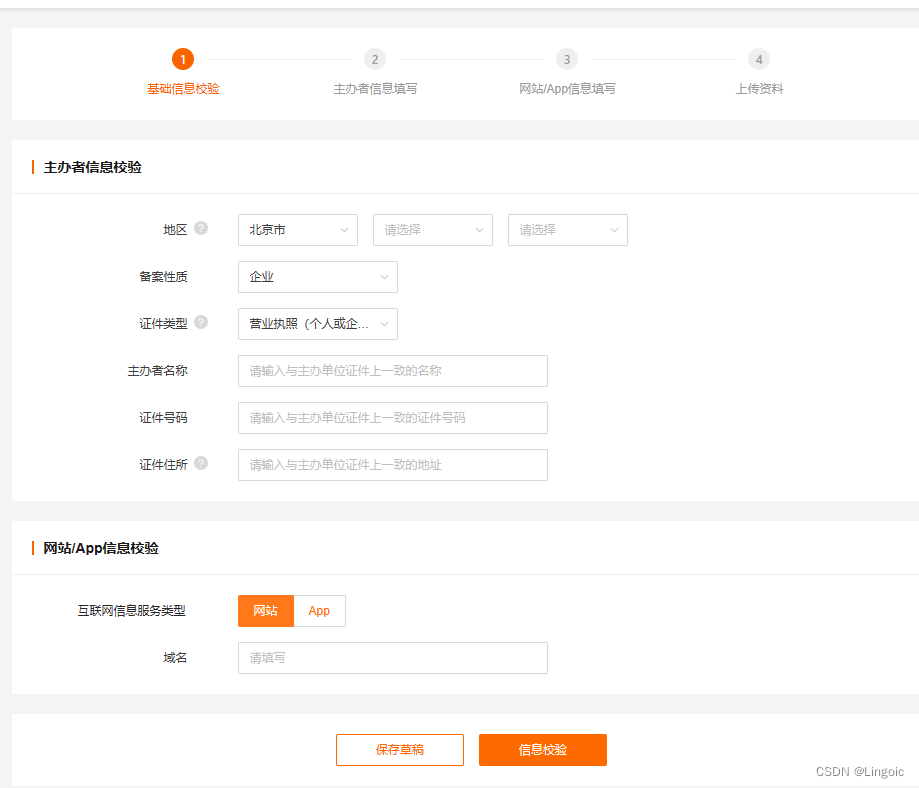Open the 证件类型 营业执照 dropdown
This screenshot has height=788, width=919.
[317, 323]
